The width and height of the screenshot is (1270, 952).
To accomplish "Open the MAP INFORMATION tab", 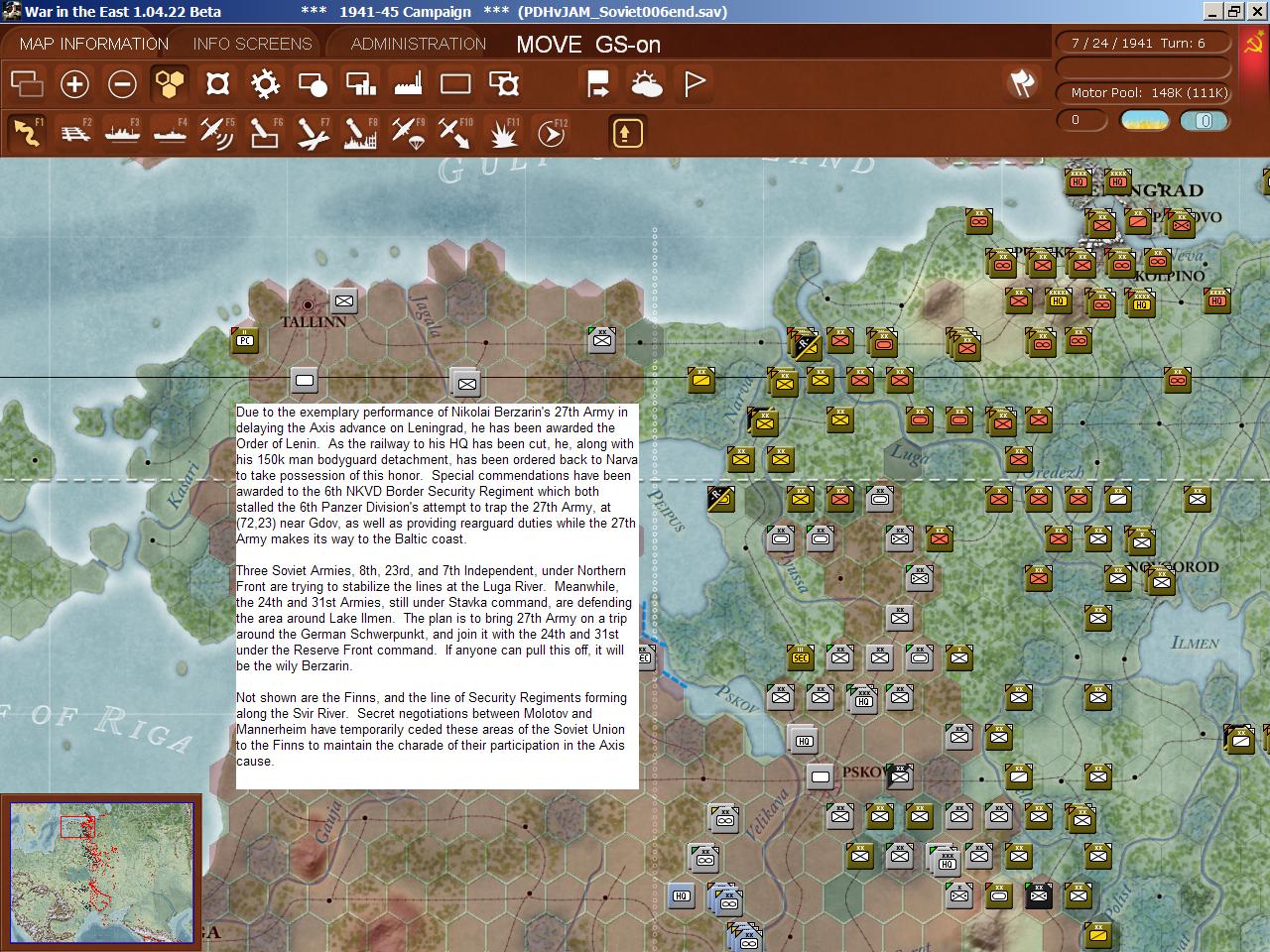I will pyautogui.click(x=94, y=44).
